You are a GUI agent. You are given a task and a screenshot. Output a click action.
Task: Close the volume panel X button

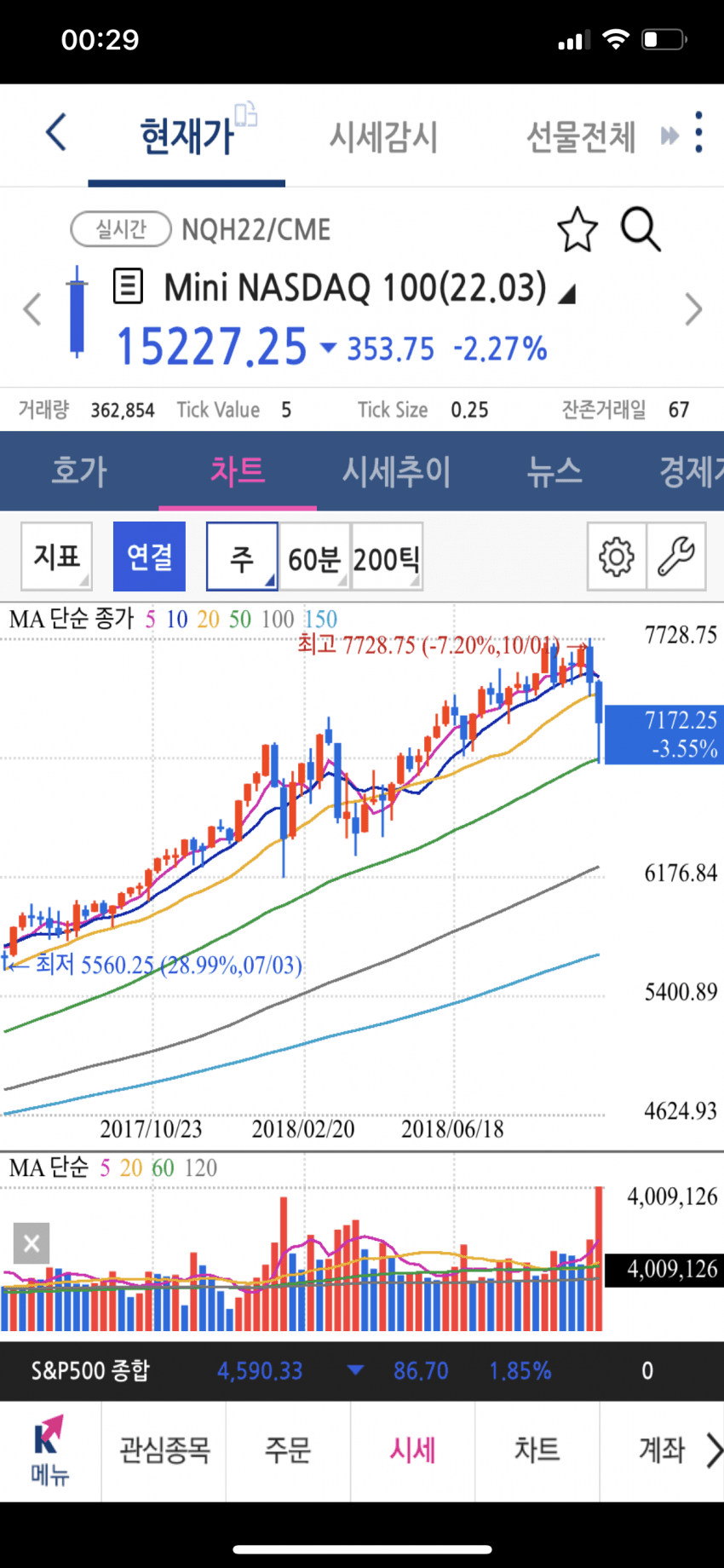click(32, 1243)
